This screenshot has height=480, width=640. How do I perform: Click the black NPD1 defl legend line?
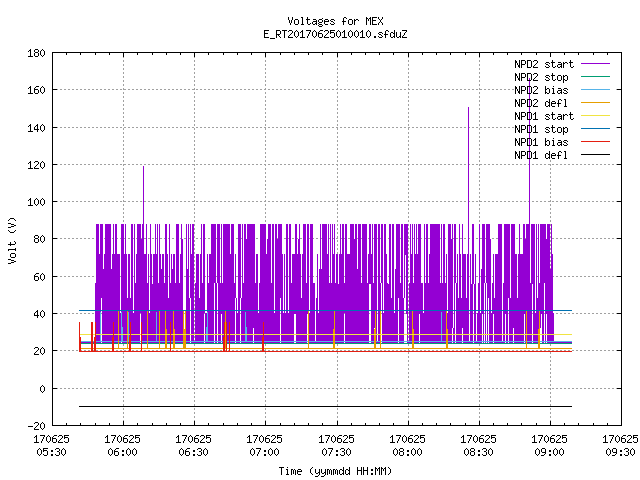tap(596, 155)
